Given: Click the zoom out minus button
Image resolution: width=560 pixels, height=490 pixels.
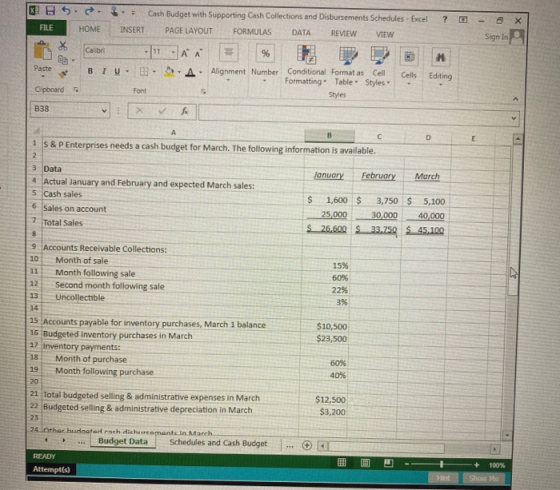Looking at the screenshot, I should (407, 464).
